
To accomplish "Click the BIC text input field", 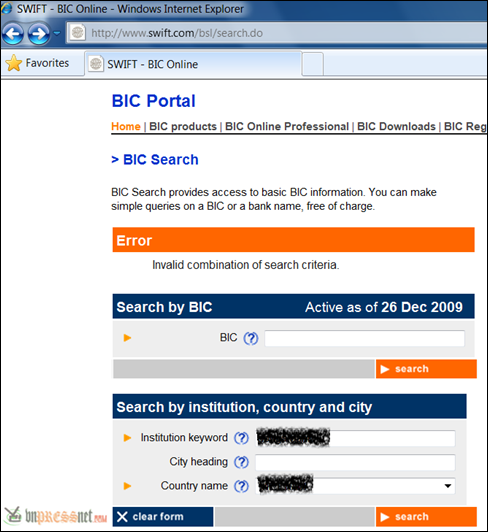I will [x=364, y=338].
